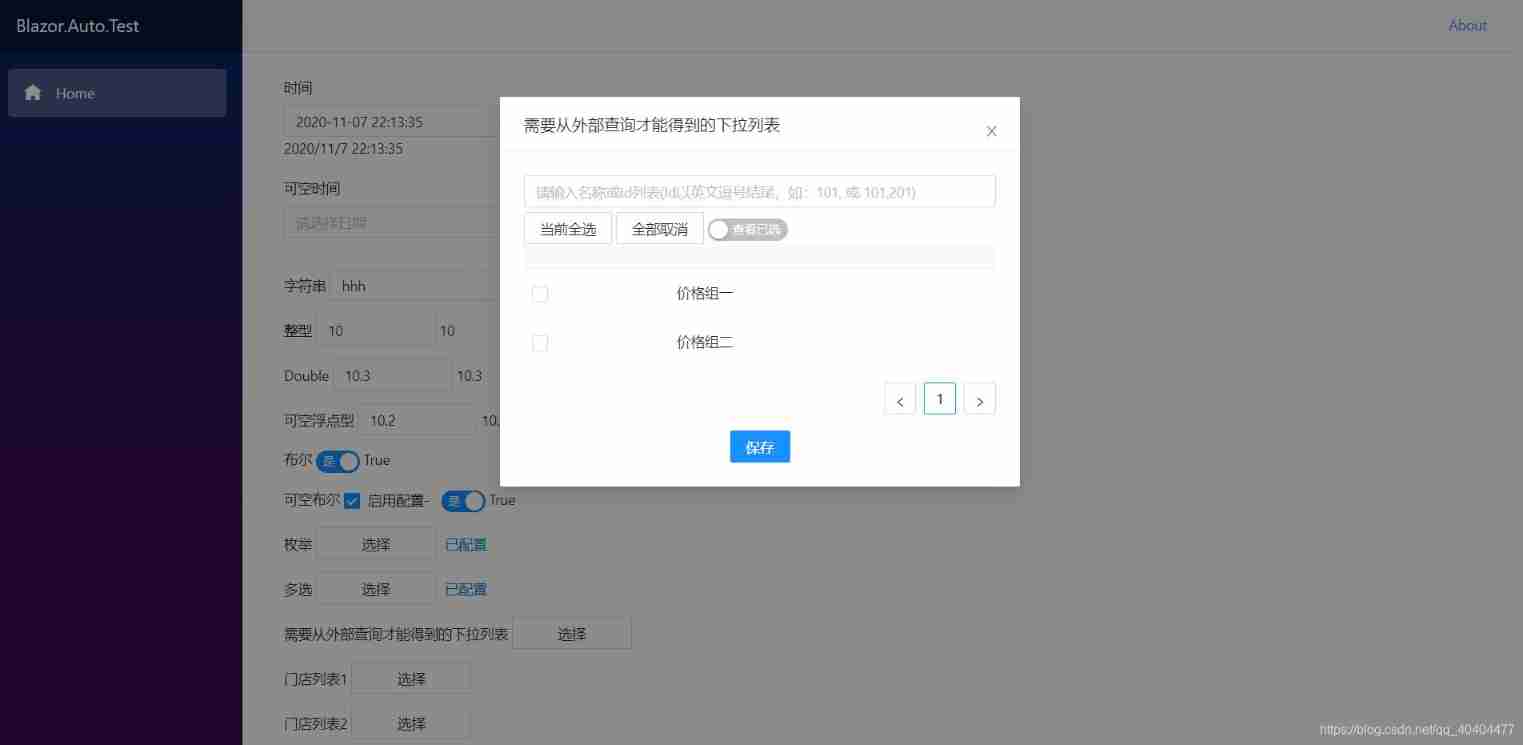The image size is (1523, 745).
Task: Click the 时间 datetime input
Action: coord(392,122)
